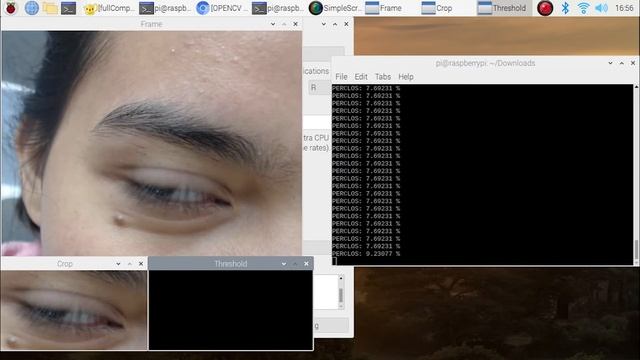
Task: Select the Threshold taskbar item
Action: point(504,8)
